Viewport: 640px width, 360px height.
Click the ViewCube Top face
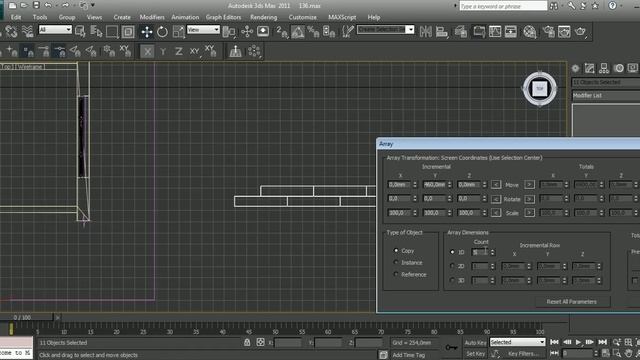[x=540, y=89]
